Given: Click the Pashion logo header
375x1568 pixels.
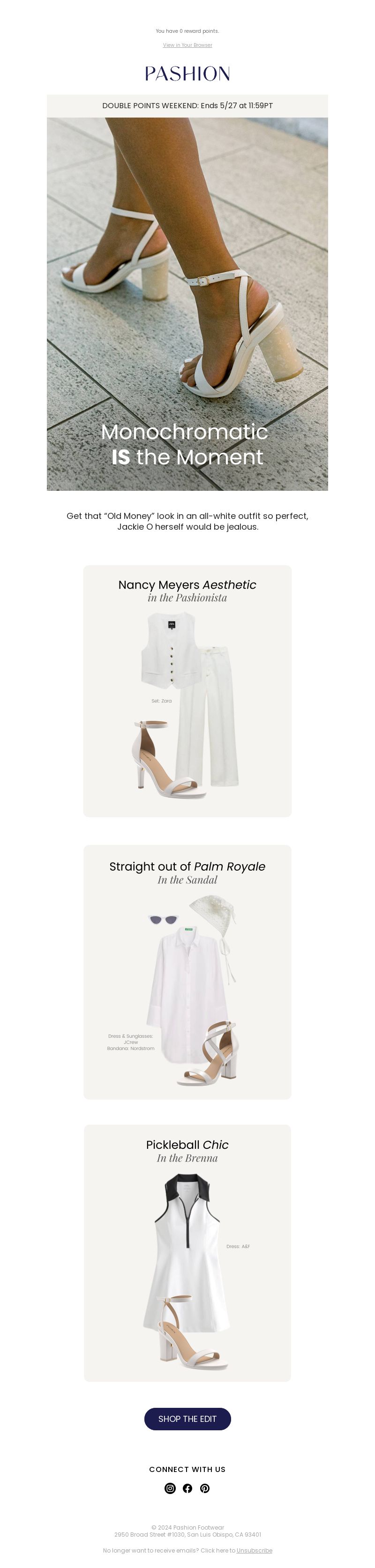Looking at the screenshot, I should click(x=187, y=74).
